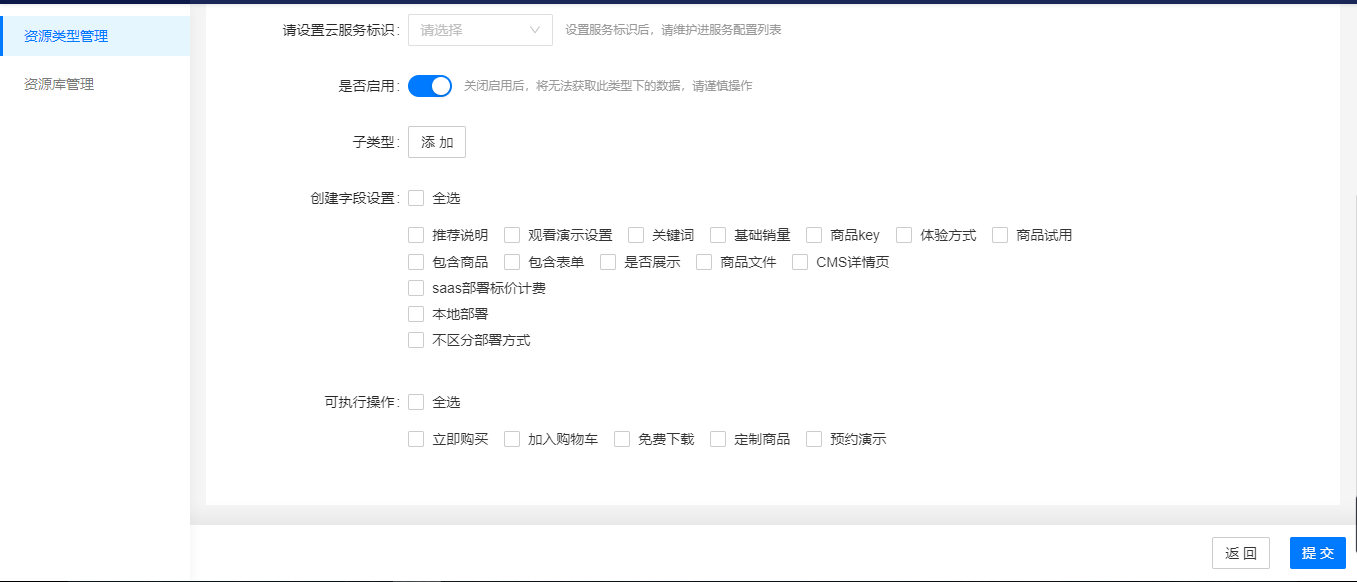1357x582 pixels.
Task: Click the 关闭启用后 warning text
Action: pos(608,86)
